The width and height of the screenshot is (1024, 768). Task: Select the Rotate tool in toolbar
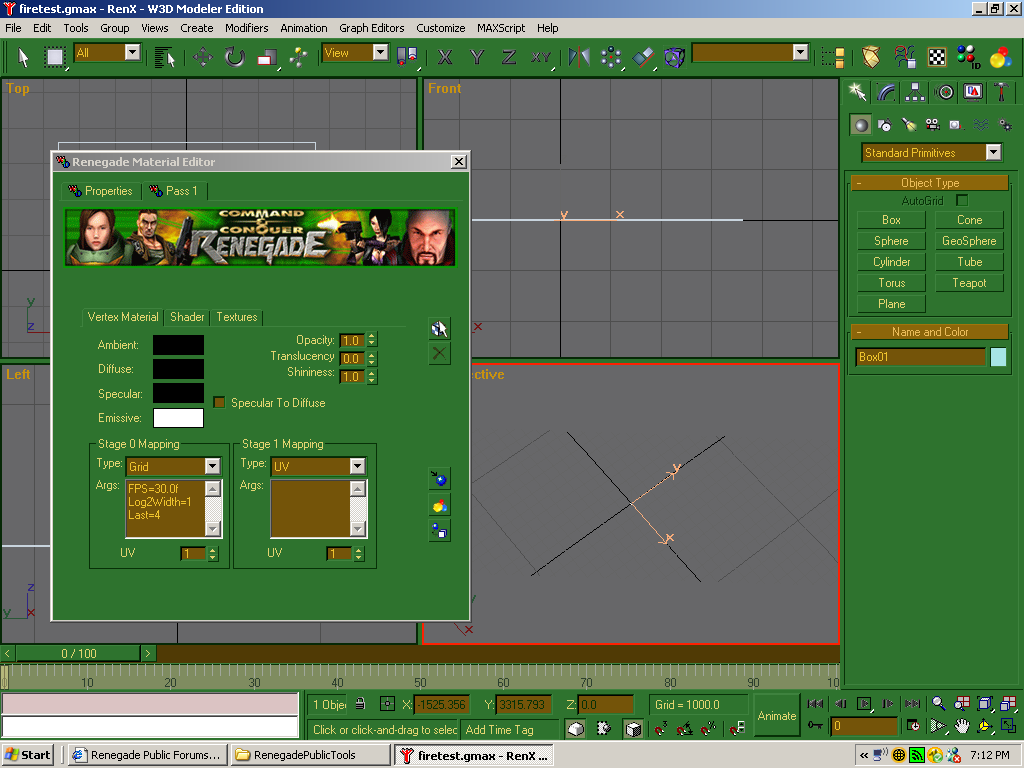[x=234, y=57]
